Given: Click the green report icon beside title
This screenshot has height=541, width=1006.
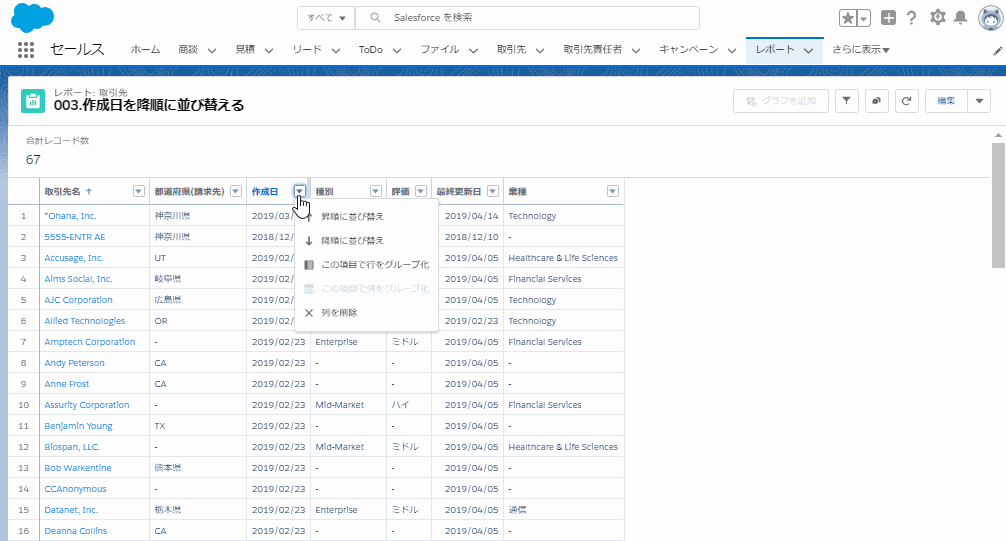Looking at the screenshot, I should coord(33,101).
